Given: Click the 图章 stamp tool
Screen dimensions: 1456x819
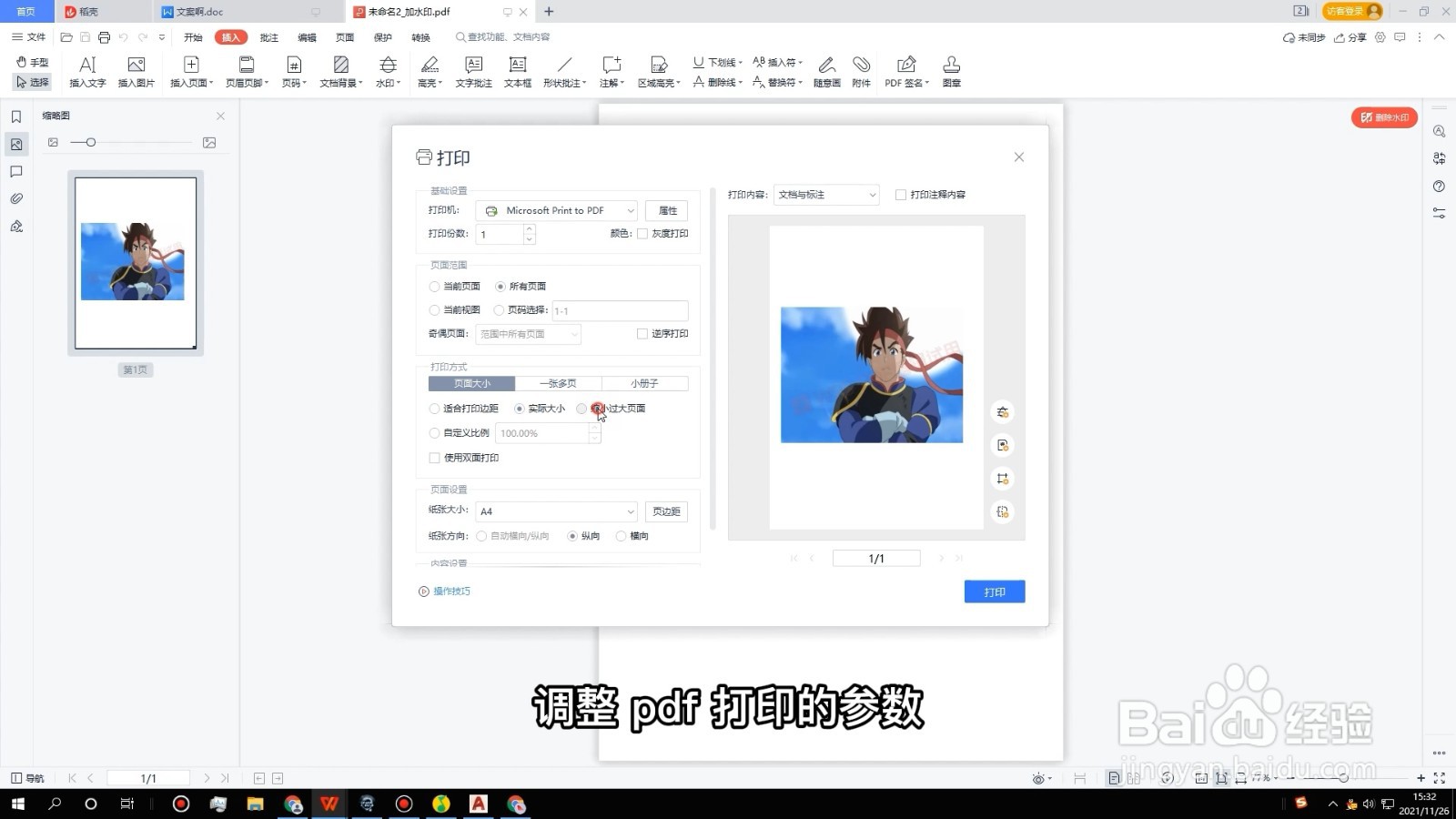Looking at the screenshot, I should [x=952, y=71].
